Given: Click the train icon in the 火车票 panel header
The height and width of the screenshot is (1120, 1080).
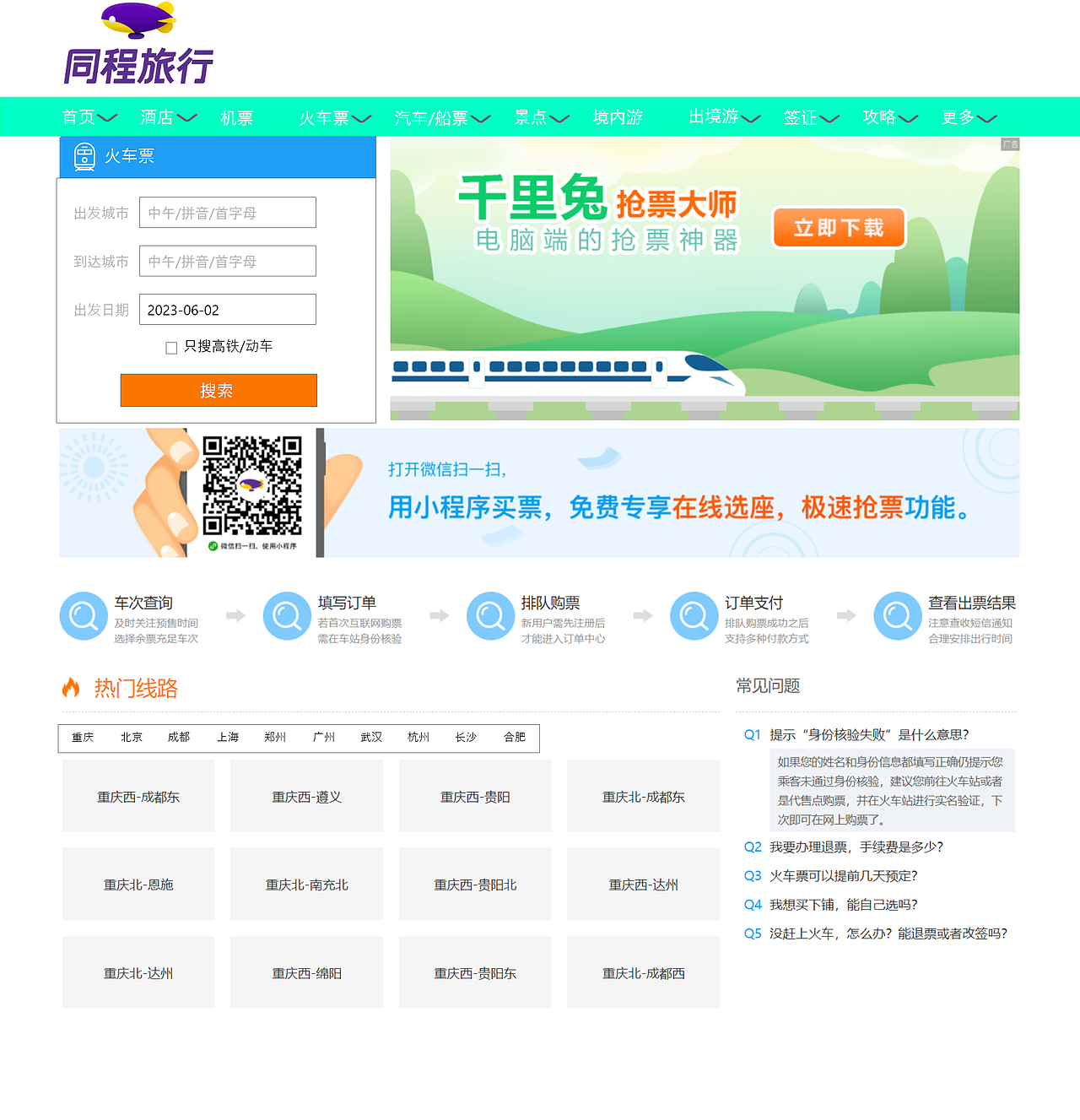Looking at the screenshot, I should pyautogui.click(x=84, y=156).
